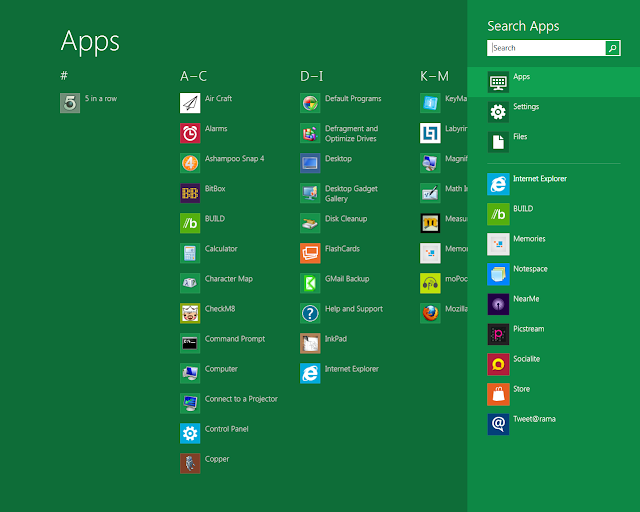Click the Connect to a Projector label
This screenshot has height=512, width=640.
click(x=241, y=399)
